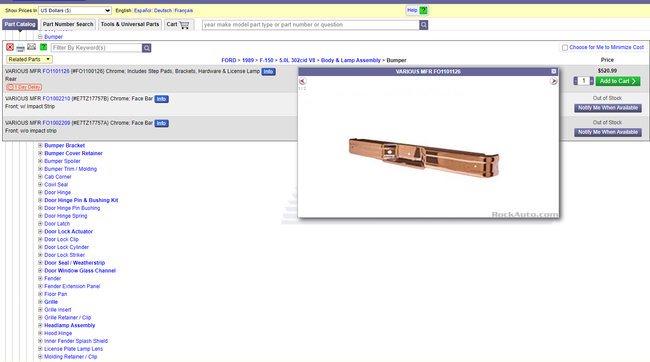The height and width of the screenshot is (362, 650).
Task: Switch to the Part Catalog tab
Action: [20, 24]
